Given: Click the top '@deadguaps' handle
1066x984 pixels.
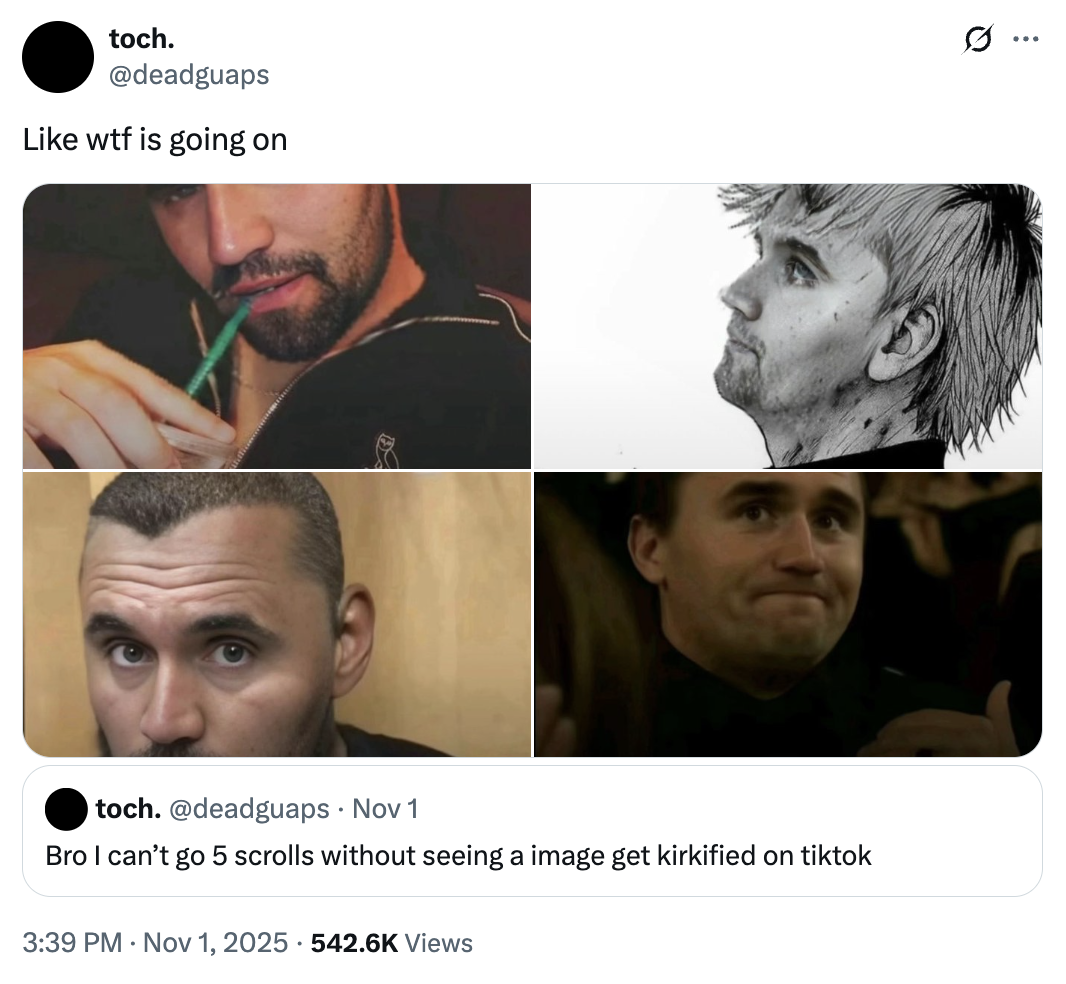Looking at the screenshot, I should pos(188,74).
